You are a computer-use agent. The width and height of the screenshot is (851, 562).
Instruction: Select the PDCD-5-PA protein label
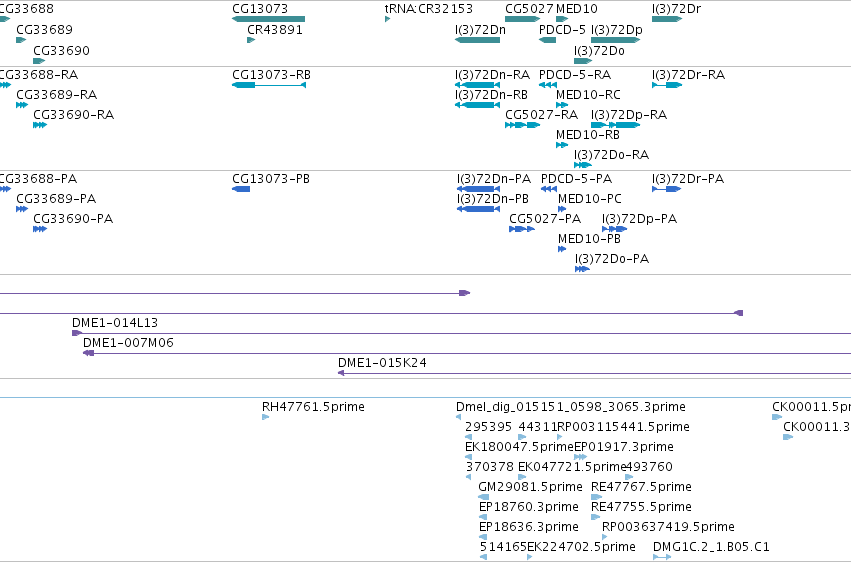click(x=576, y=178)
